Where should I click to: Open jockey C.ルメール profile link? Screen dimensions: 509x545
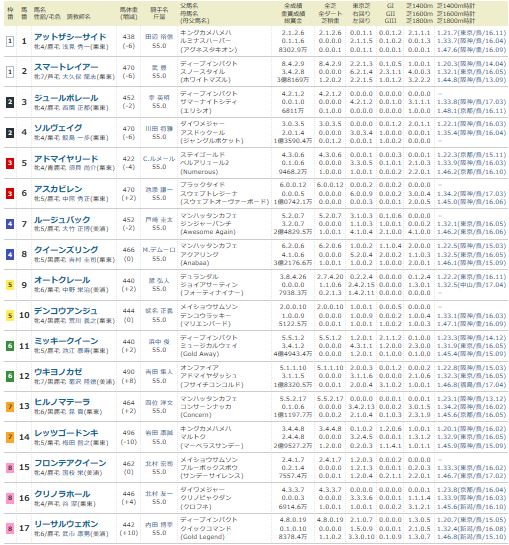coord(159,159)
